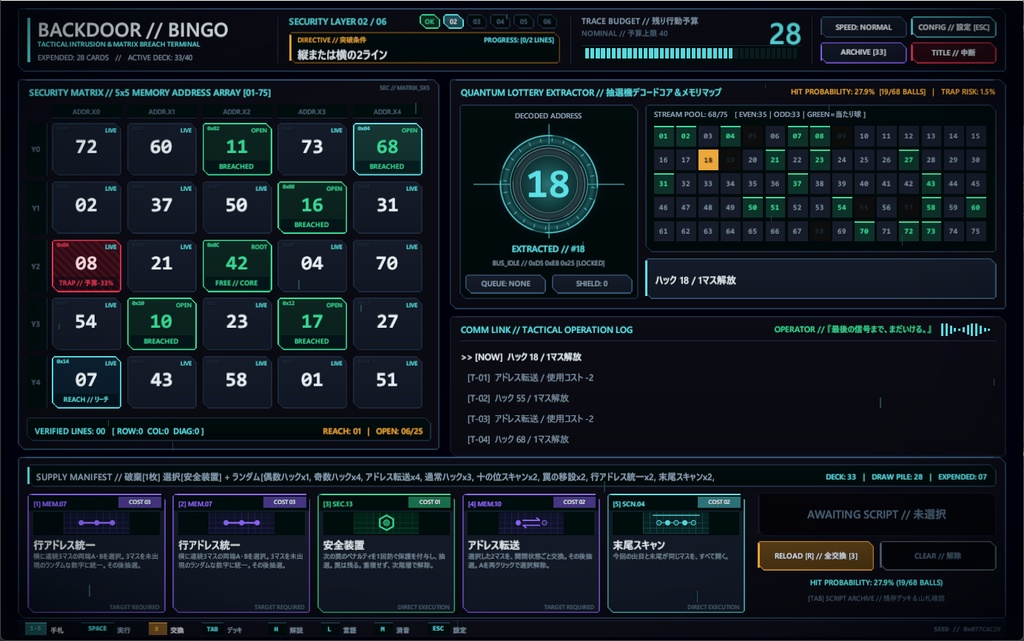Click the swap arrows icon on MEM.10 card
This screenshot has width=1024, height=641.
tap(531, 522)
